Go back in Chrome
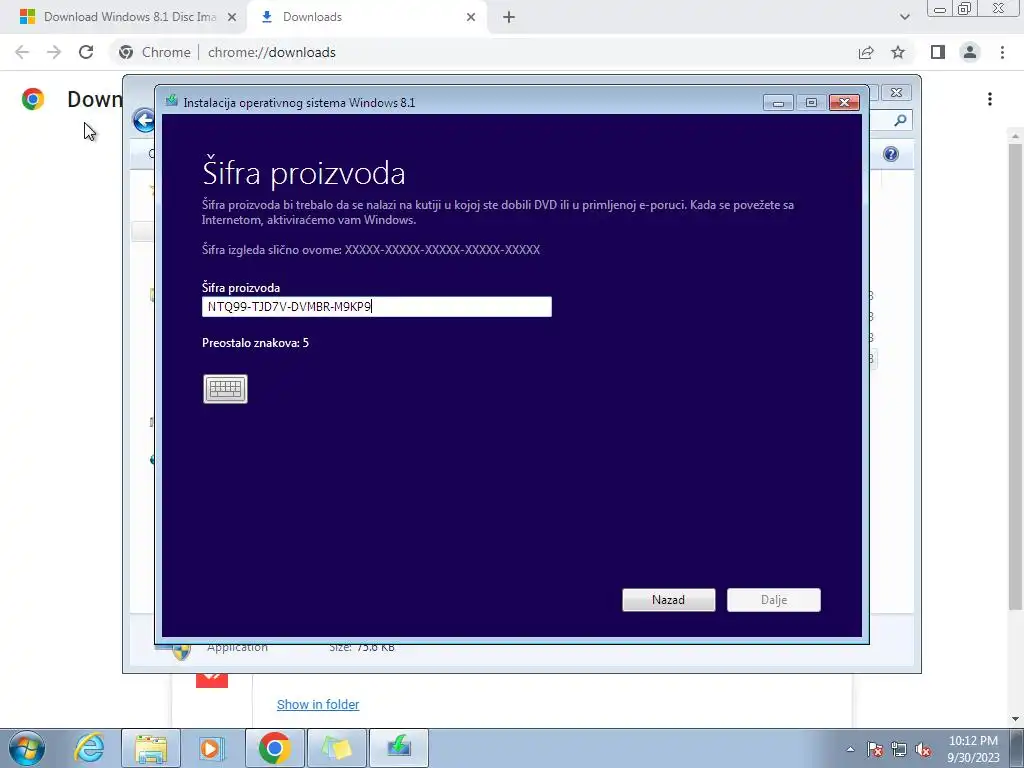This screenshot has width=1024, height=768. [x=22, y=52]
